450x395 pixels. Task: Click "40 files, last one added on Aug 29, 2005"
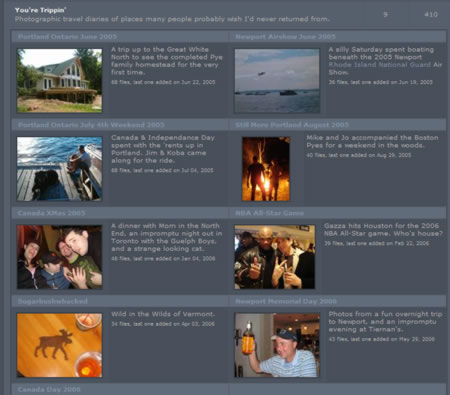(x=359, y=155)
